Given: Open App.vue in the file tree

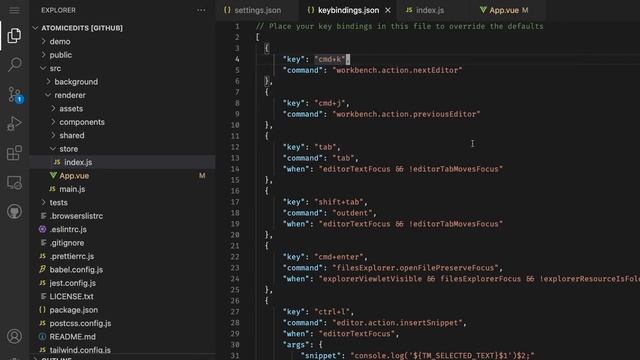Looking at the screenshot, I should click(x=122, y=176).
